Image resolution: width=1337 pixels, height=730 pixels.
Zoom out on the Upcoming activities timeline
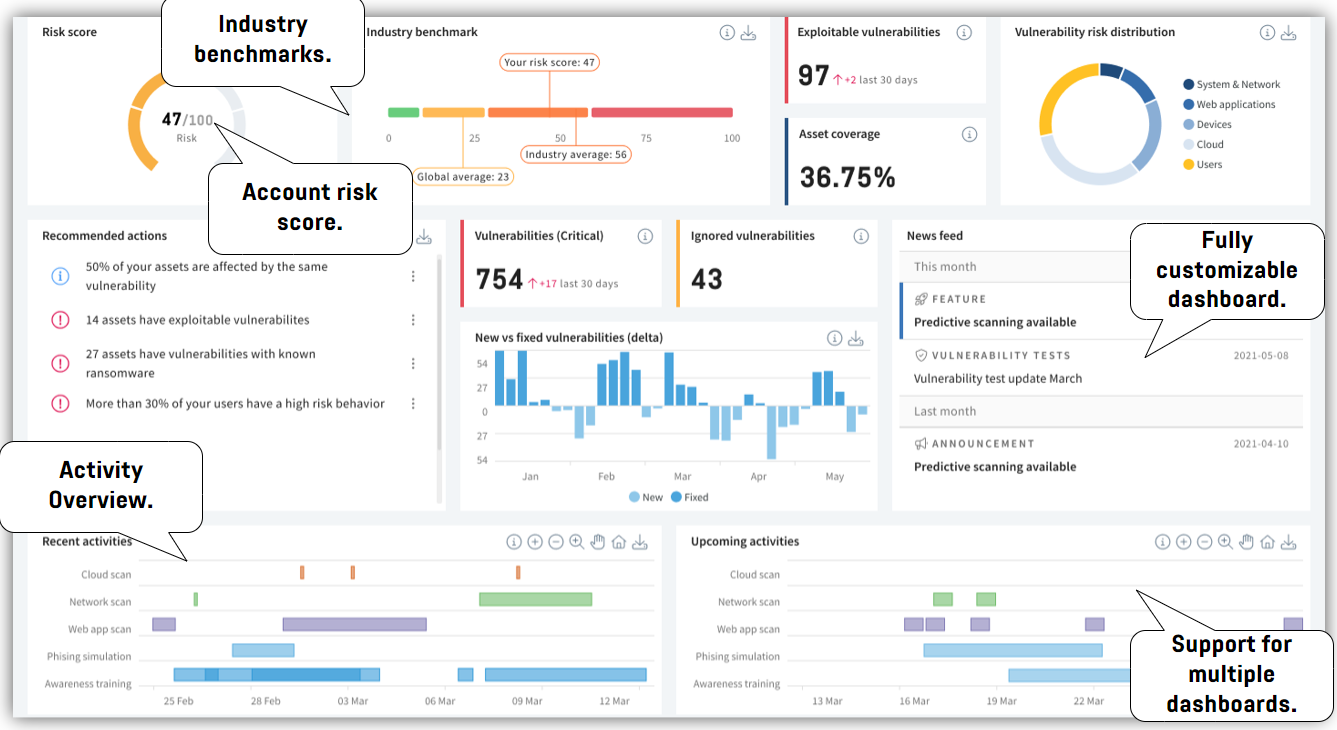click(1204, 541)
